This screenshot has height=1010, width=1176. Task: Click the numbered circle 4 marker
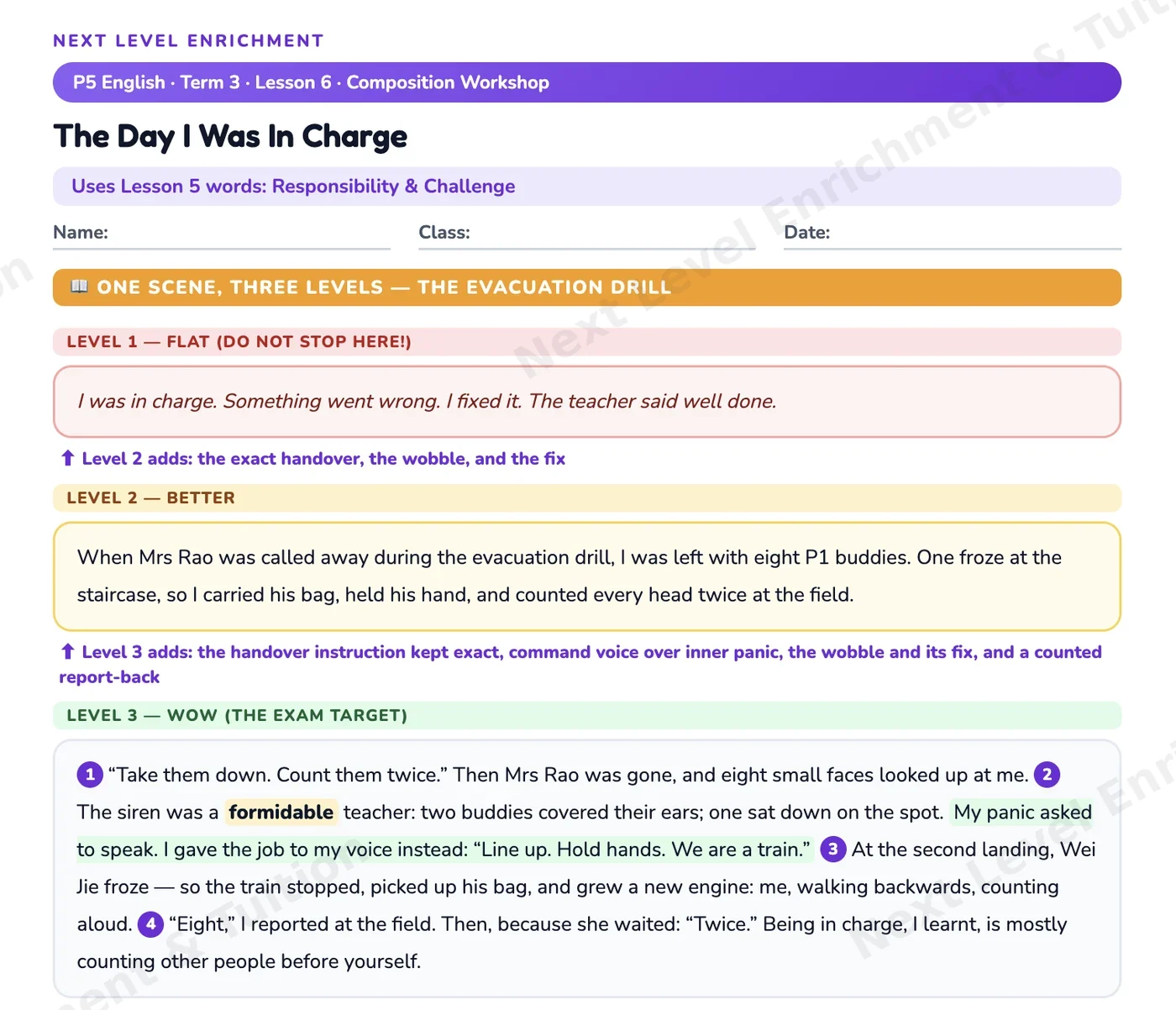click(x=150, y=923)
